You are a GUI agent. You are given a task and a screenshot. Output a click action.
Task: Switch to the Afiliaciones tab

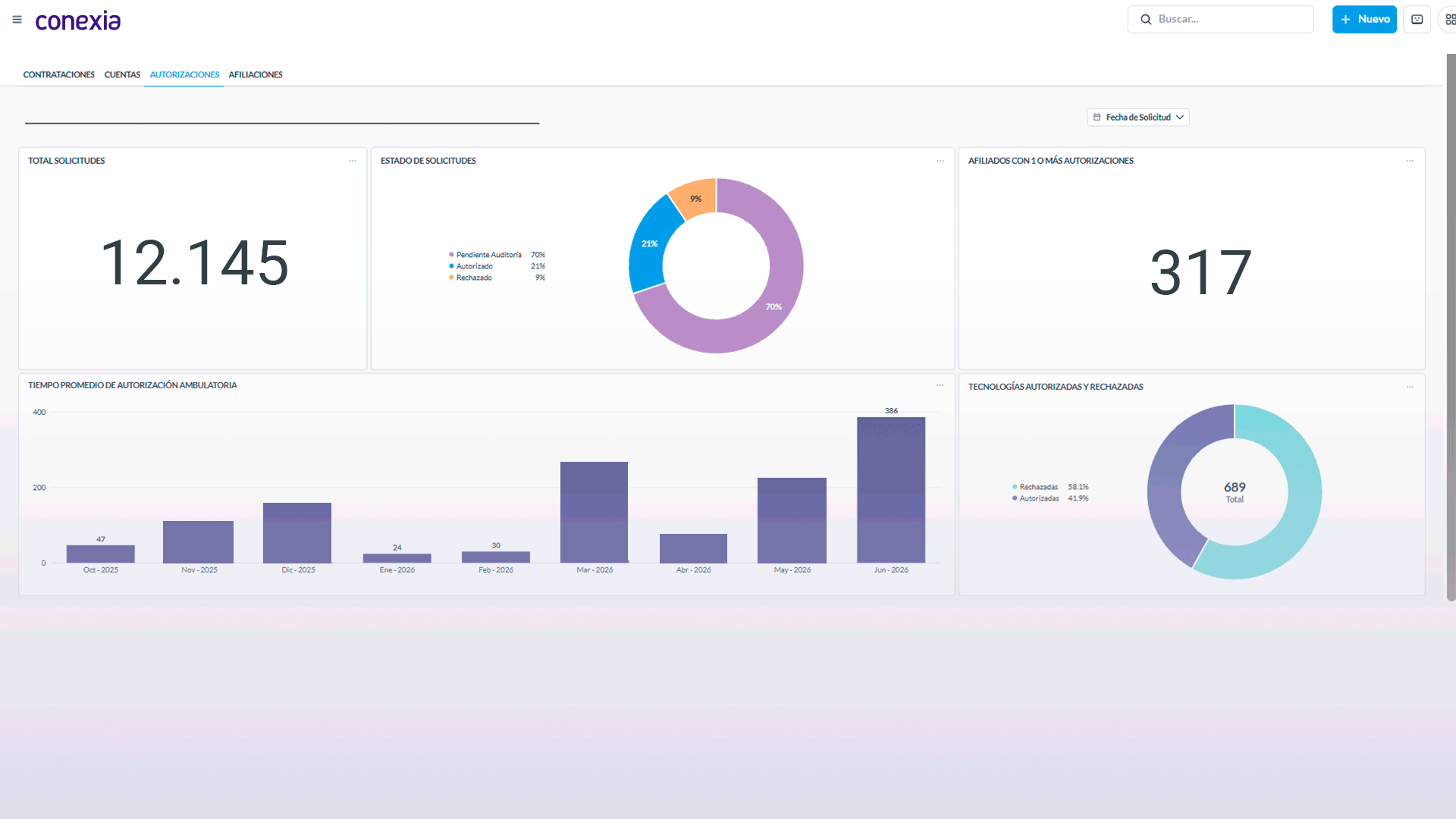pyautogui.click(x=256, y=75)
